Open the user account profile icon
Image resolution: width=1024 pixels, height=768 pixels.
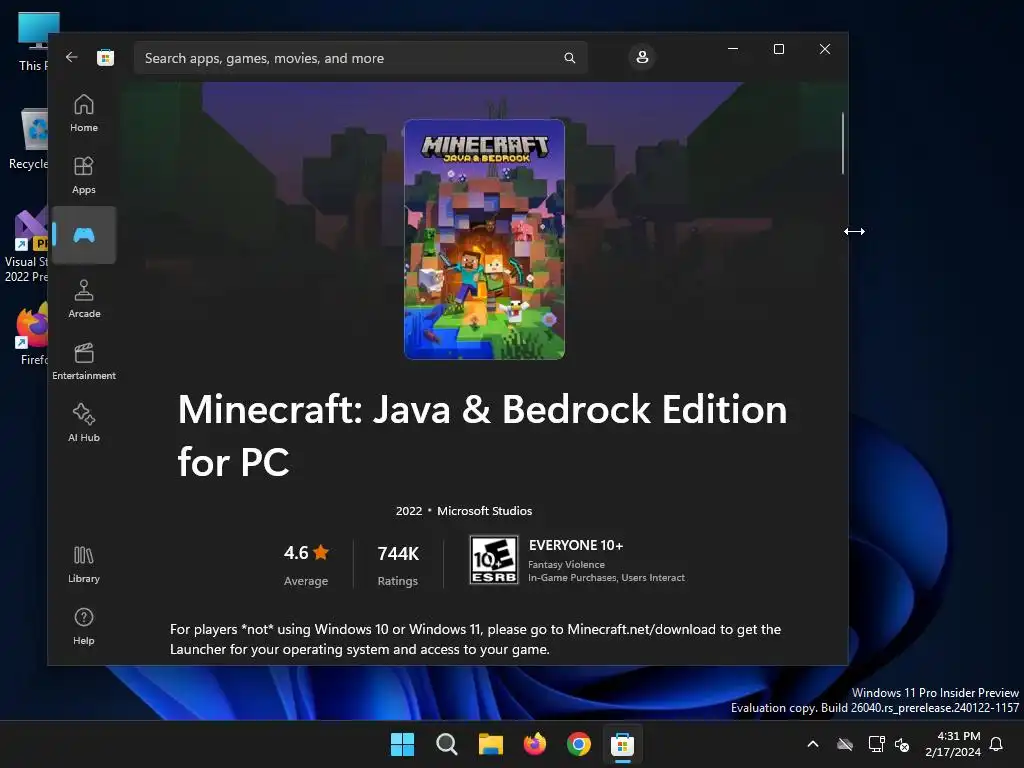click(x=642, y=57)
